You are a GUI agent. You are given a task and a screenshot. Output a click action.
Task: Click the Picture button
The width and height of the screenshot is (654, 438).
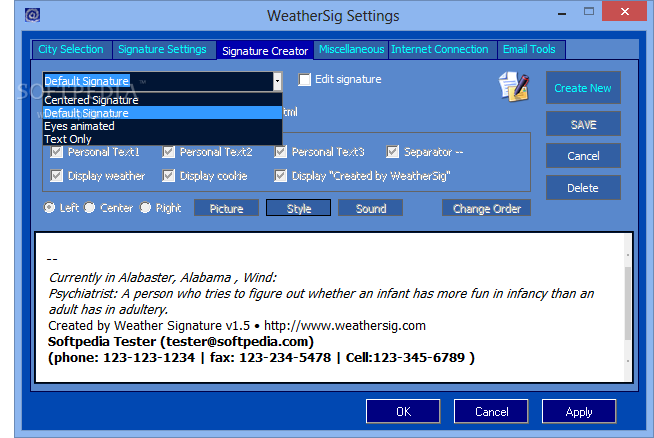[226, 208]
